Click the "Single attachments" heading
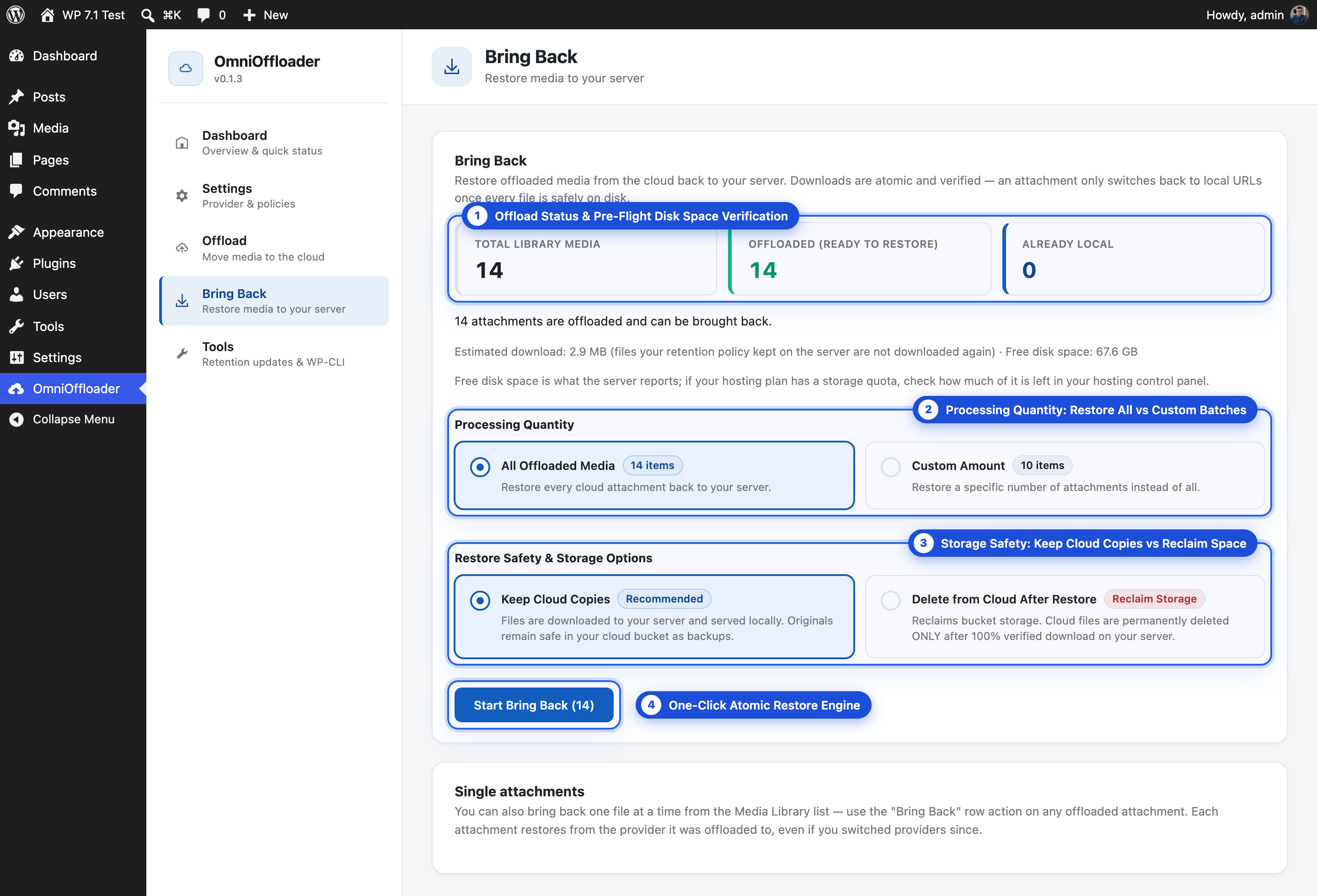1317x896 pixels. (x=519, y=791)
